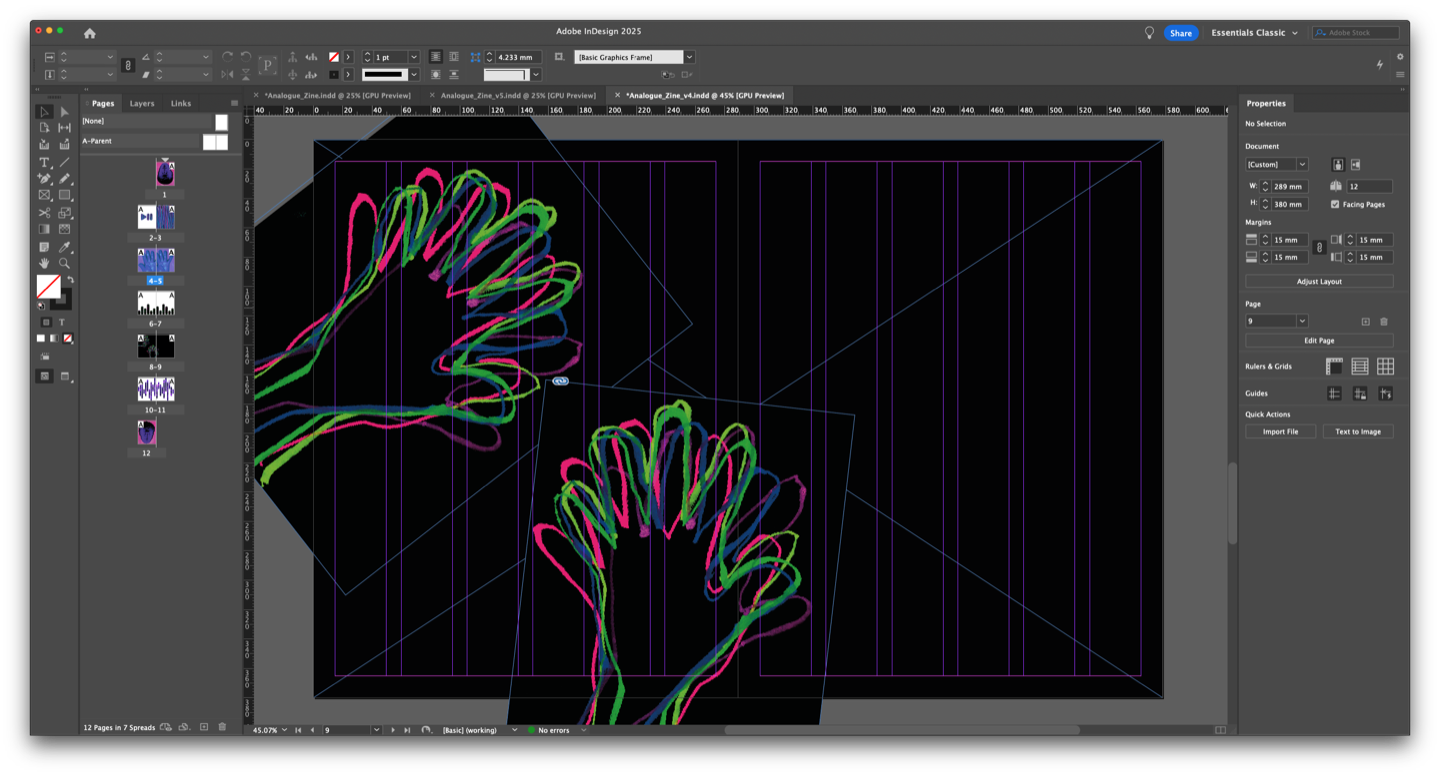The width and height of the screenshot is (1440, 775).
Task: Switch to Analogue_Zine_v5.indd document tab
Action: pos(517,95)
